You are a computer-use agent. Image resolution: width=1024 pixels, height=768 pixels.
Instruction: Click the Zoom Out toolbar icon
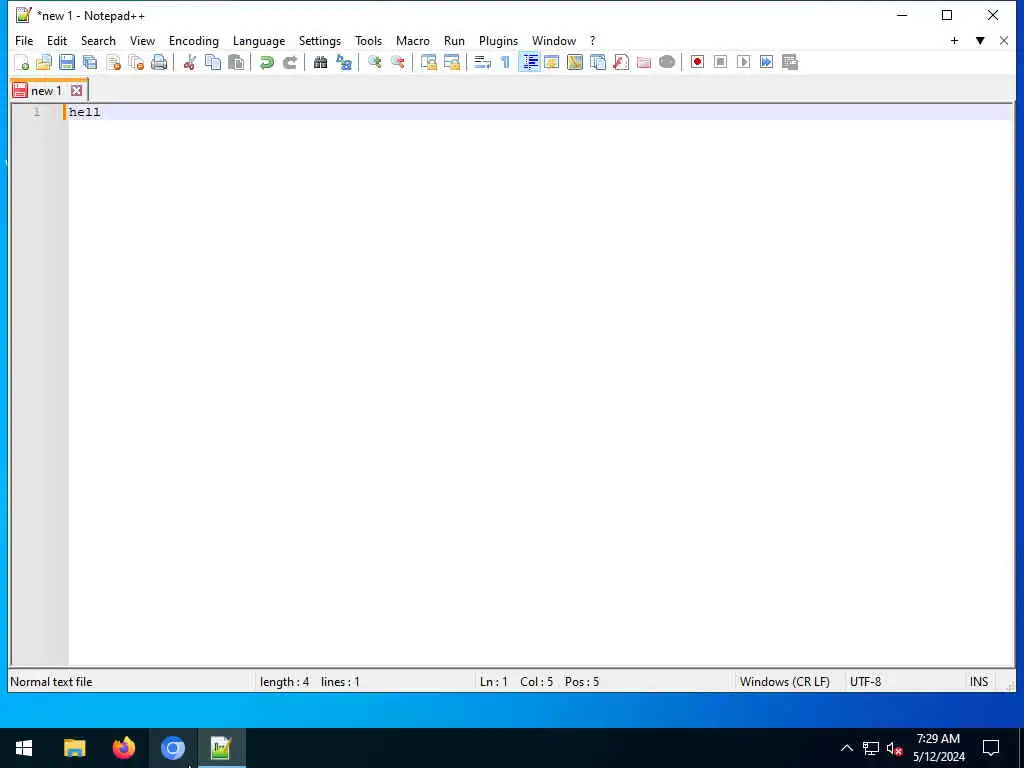coord(398,62)
